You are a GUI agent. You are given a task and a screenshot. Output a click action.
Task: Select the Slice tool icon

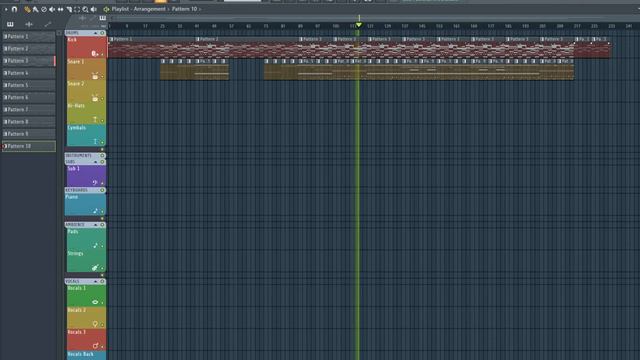tap(69, 9)
